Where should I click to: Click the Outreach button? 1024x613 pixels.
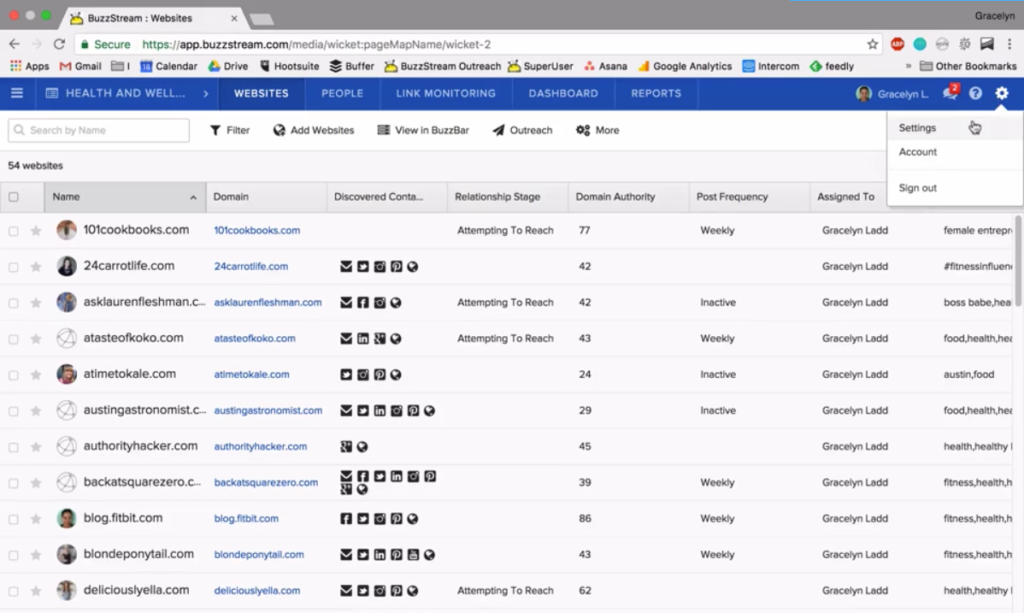click(522, 131)
